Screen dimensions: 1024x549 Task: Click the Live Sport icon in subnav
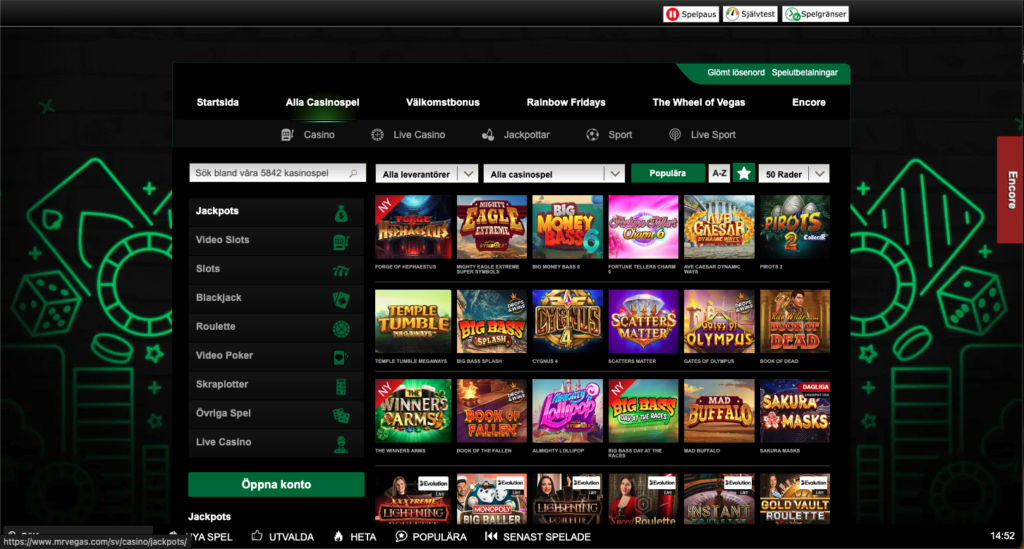point(675,134)
